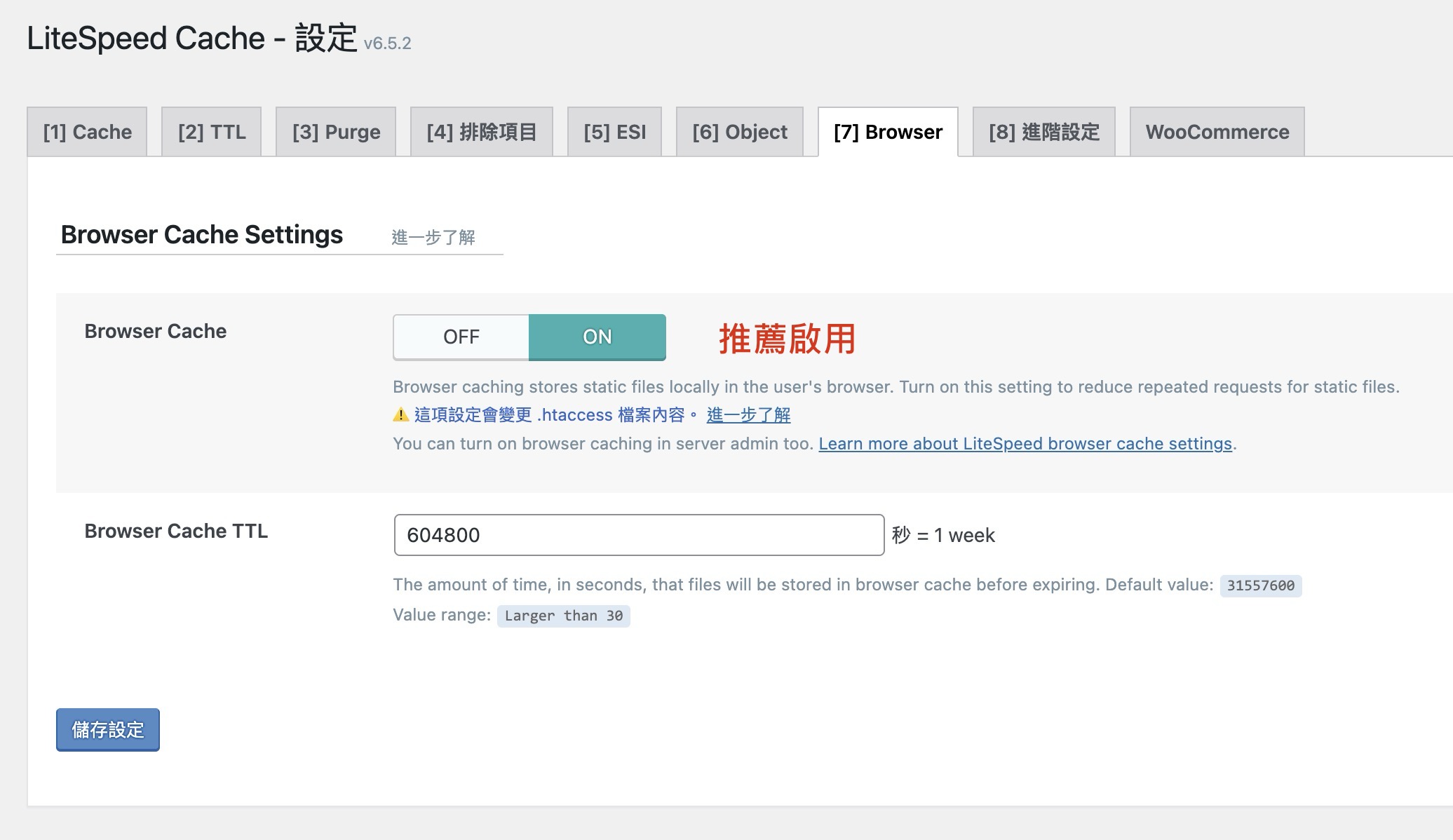Click the default value 31557600 code

tap(1261, 585)
